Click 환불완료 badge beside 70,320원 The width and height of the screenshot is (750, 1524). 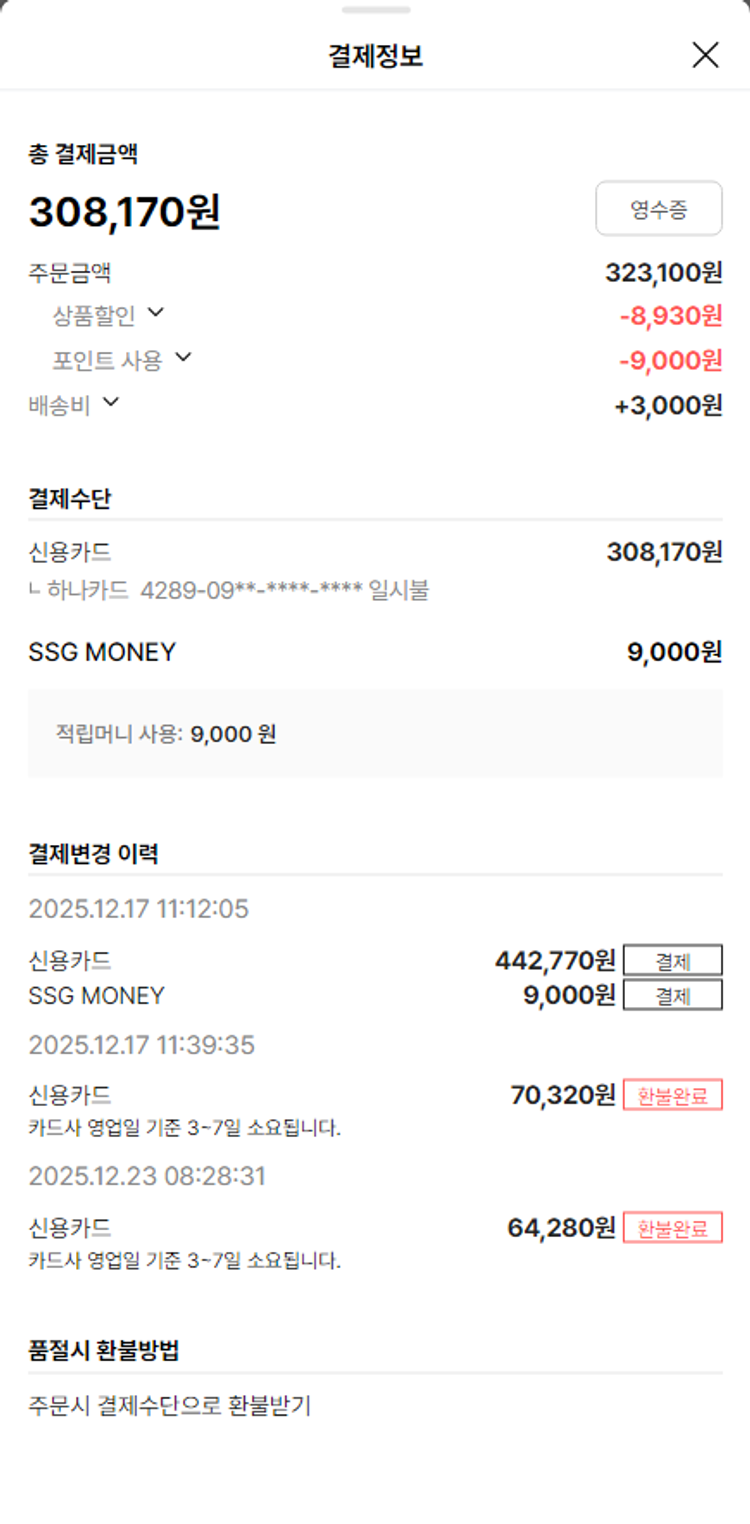[672, 1096]
